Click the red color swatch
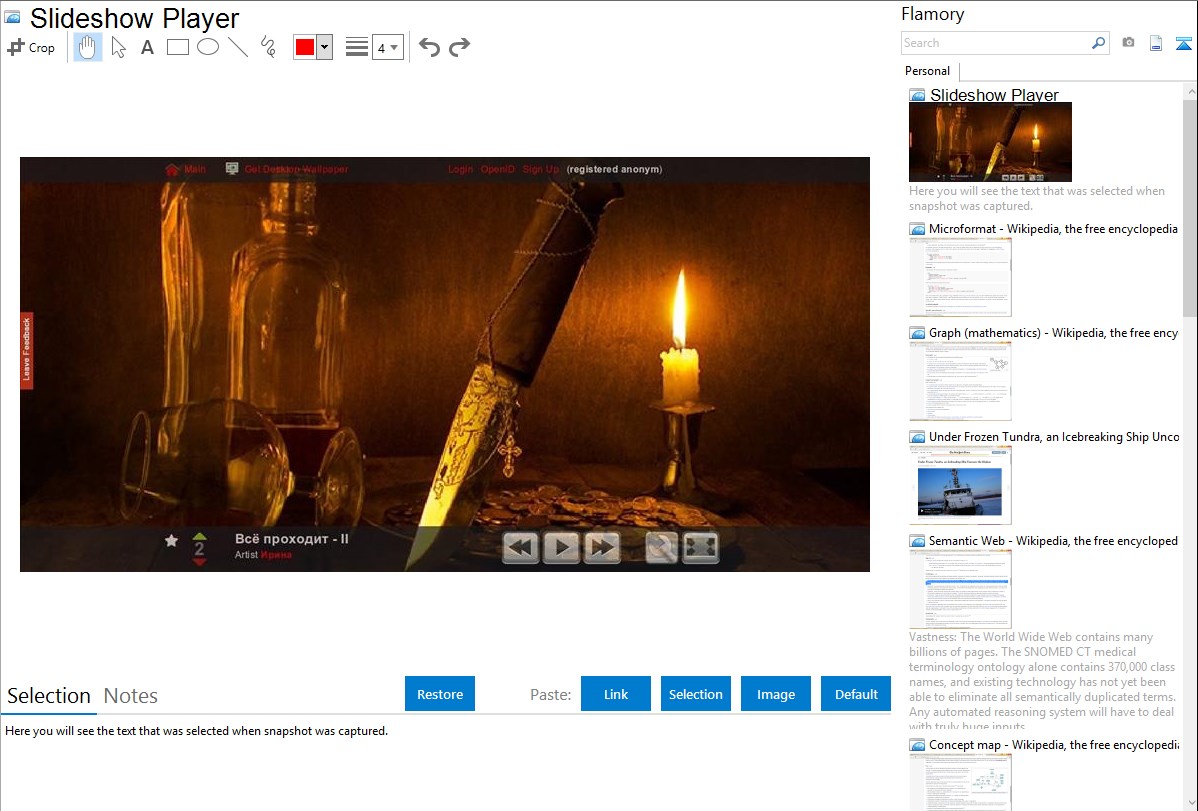Image resolution: width=1198 pixels, height=811 pixels. click(305, 47)
